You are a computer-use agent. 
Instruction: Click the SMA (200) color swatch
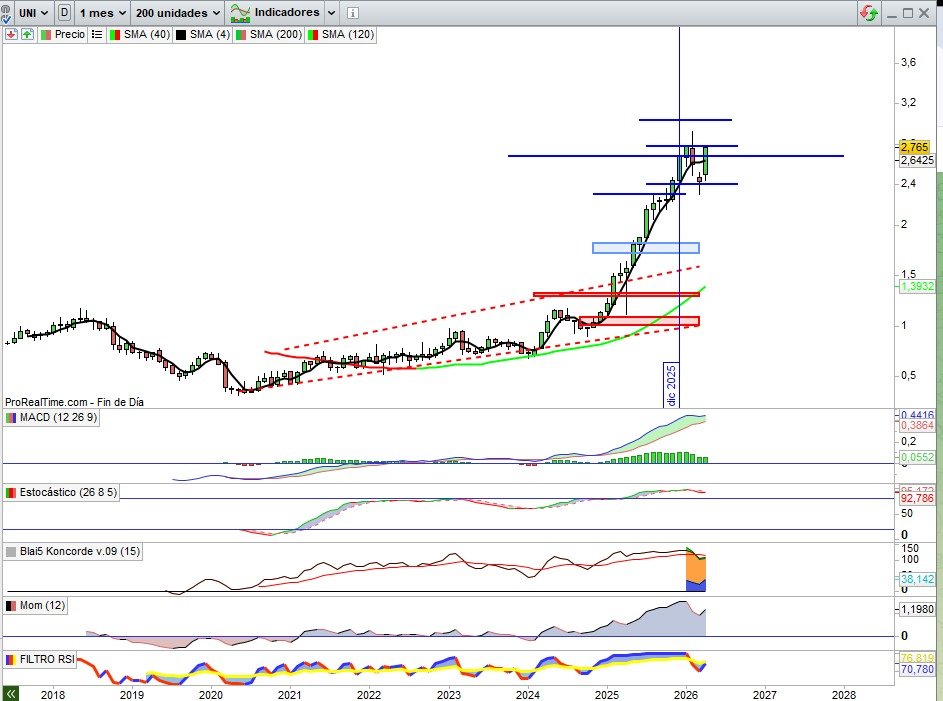click(241, 35)
